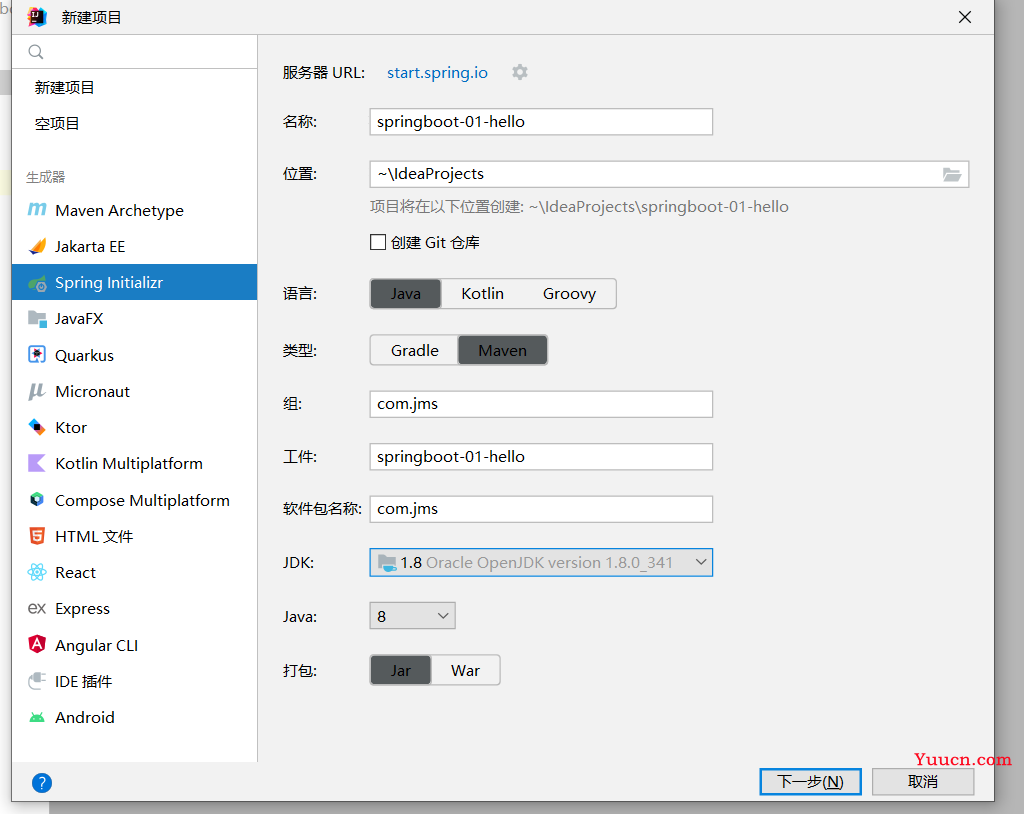Enable the 创建 Git 仓库 checkbox
This screenshot has height=814, width=1024.
(x=377, y=242)
